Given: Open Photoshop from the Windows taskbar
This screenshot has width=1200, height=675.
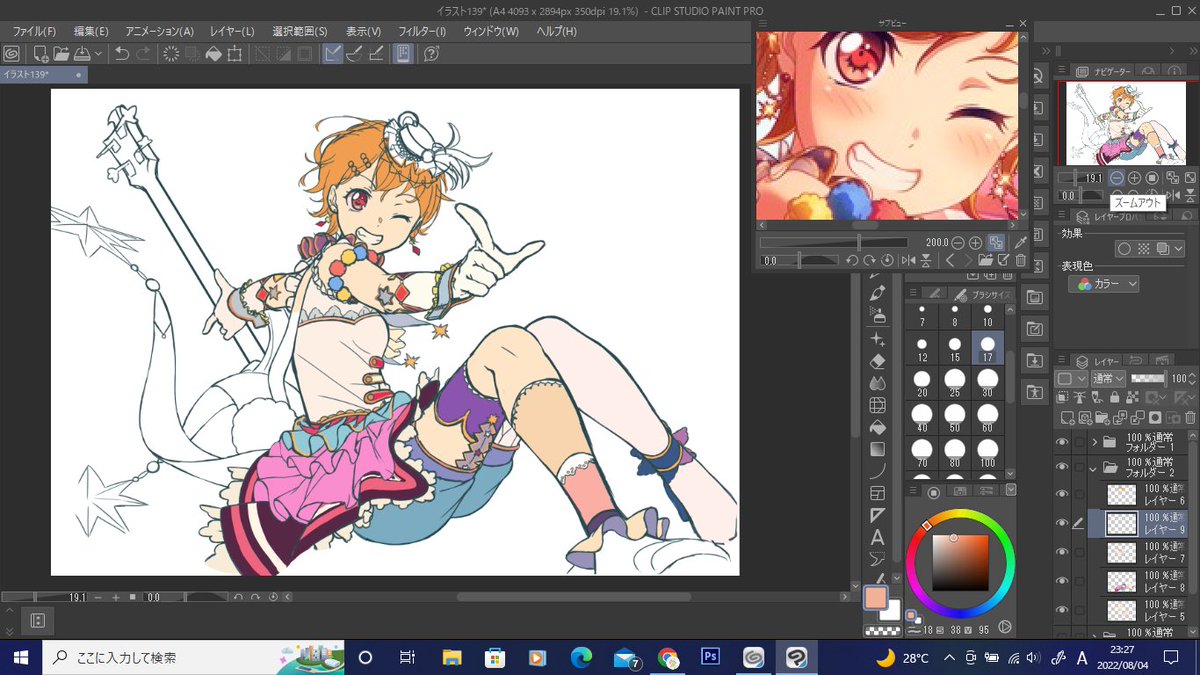Looking at the screenshot, I should (x=711, y=657).
